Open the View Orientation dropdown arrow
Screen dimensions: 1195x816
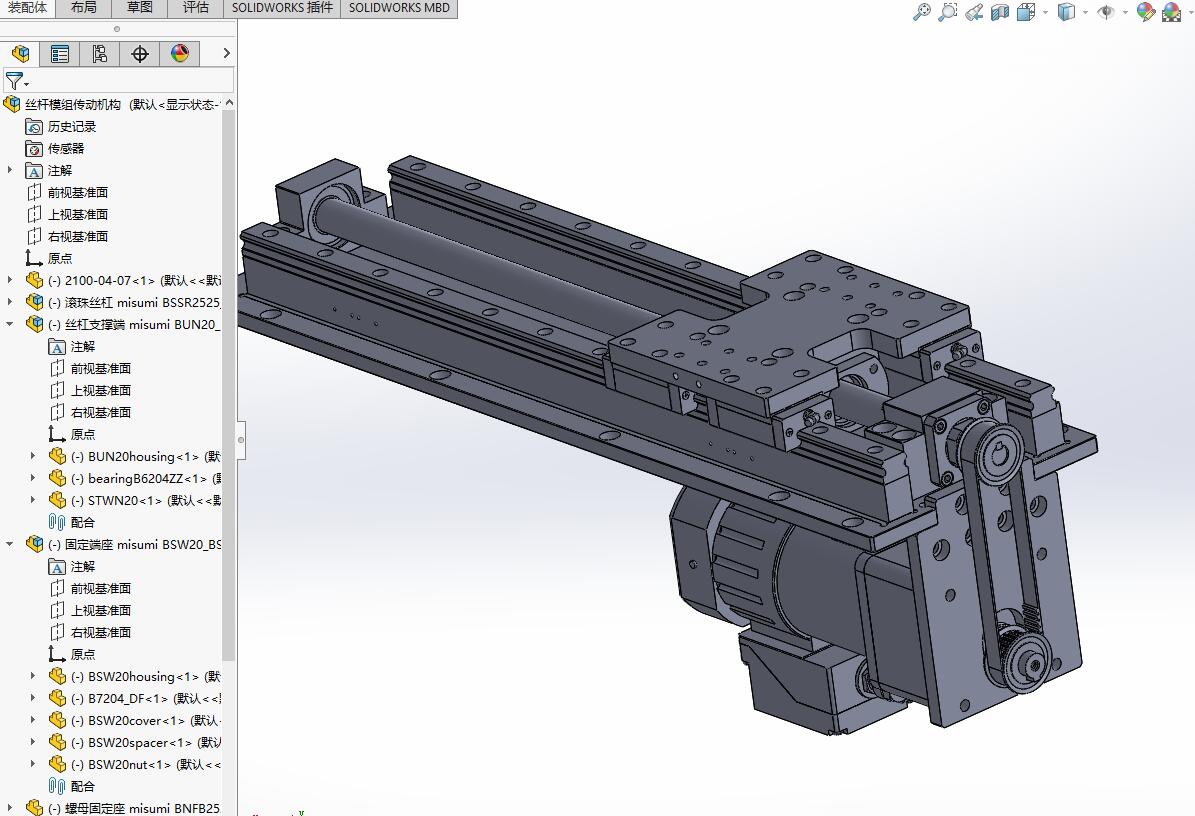coord(1045,12)
